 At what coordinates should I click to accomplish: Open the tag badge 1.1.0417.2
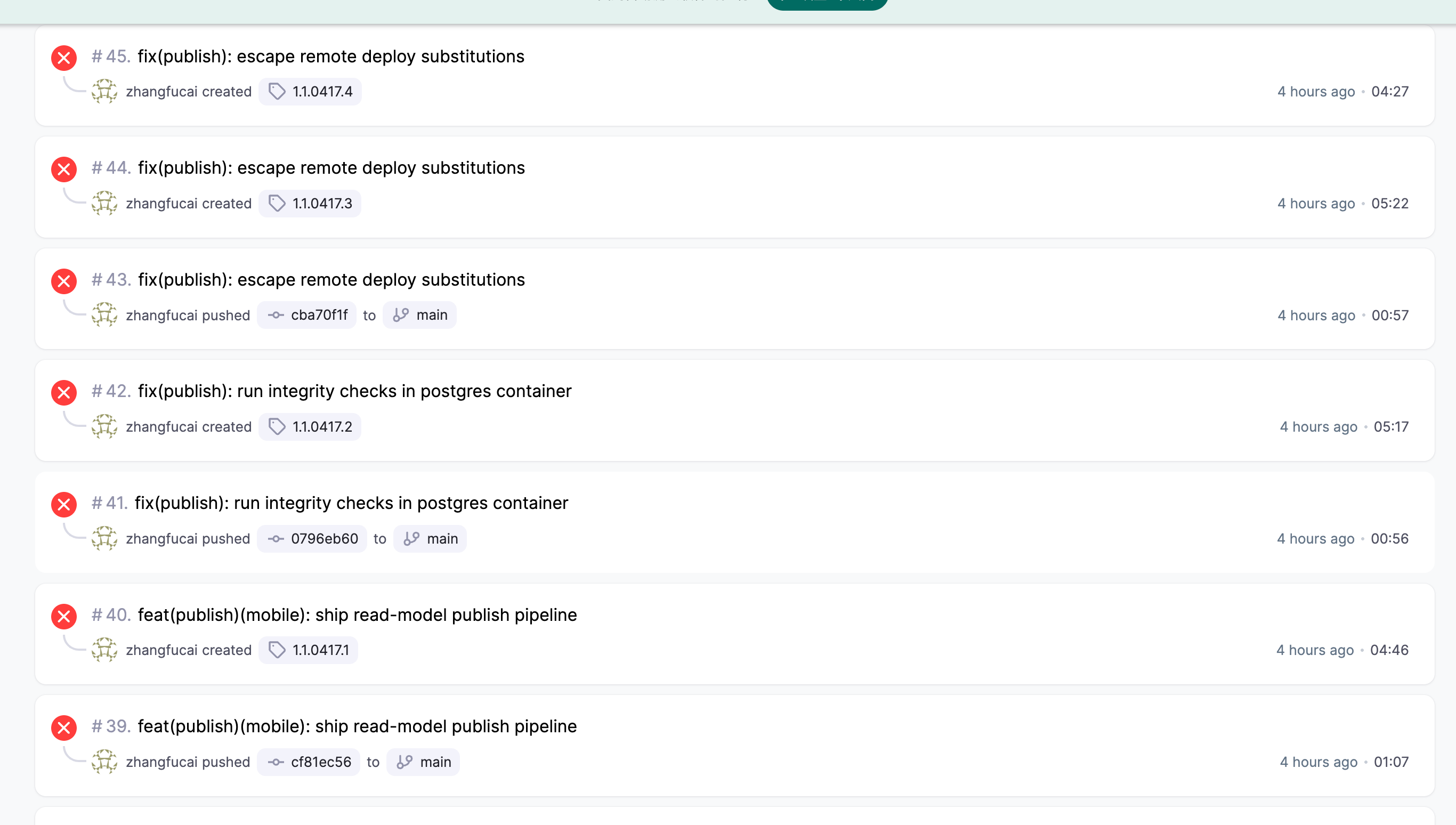coord(310,427)
